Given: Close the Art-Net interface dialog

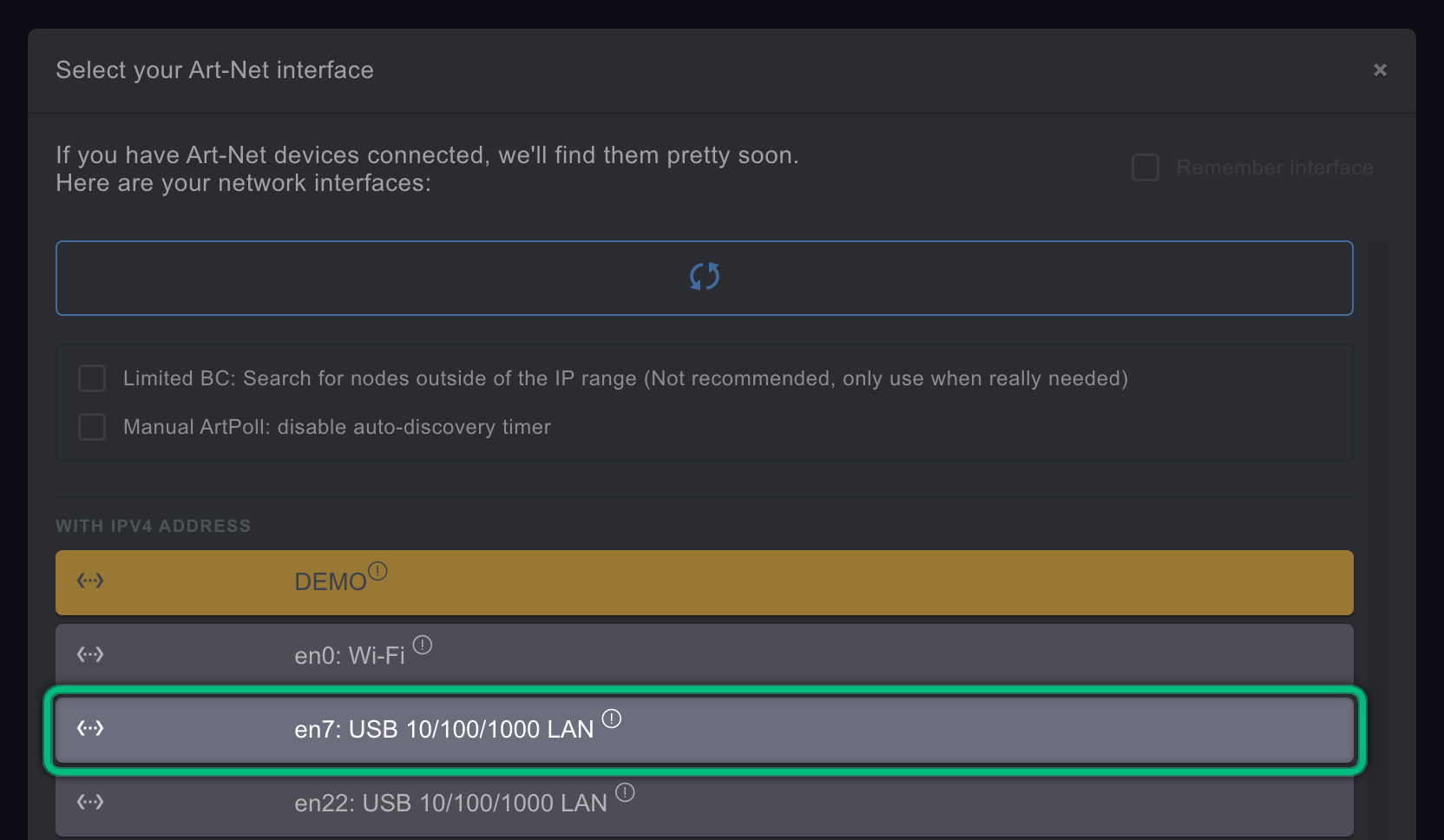Looking at the screenshot, I should point(1380,70).
